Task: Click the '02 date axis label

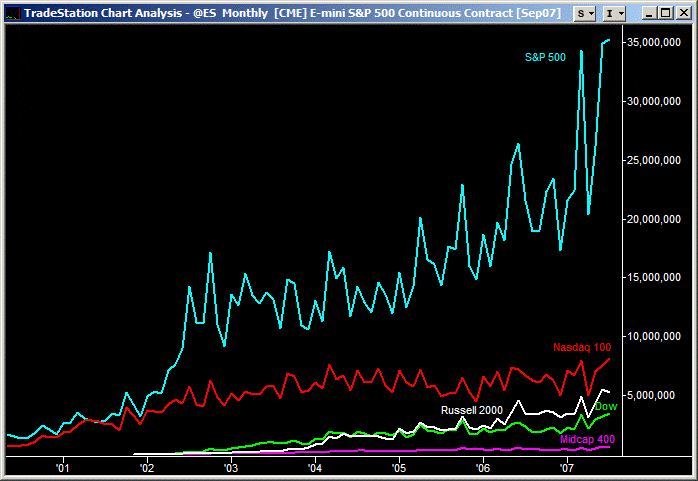Action: (146, 468)
